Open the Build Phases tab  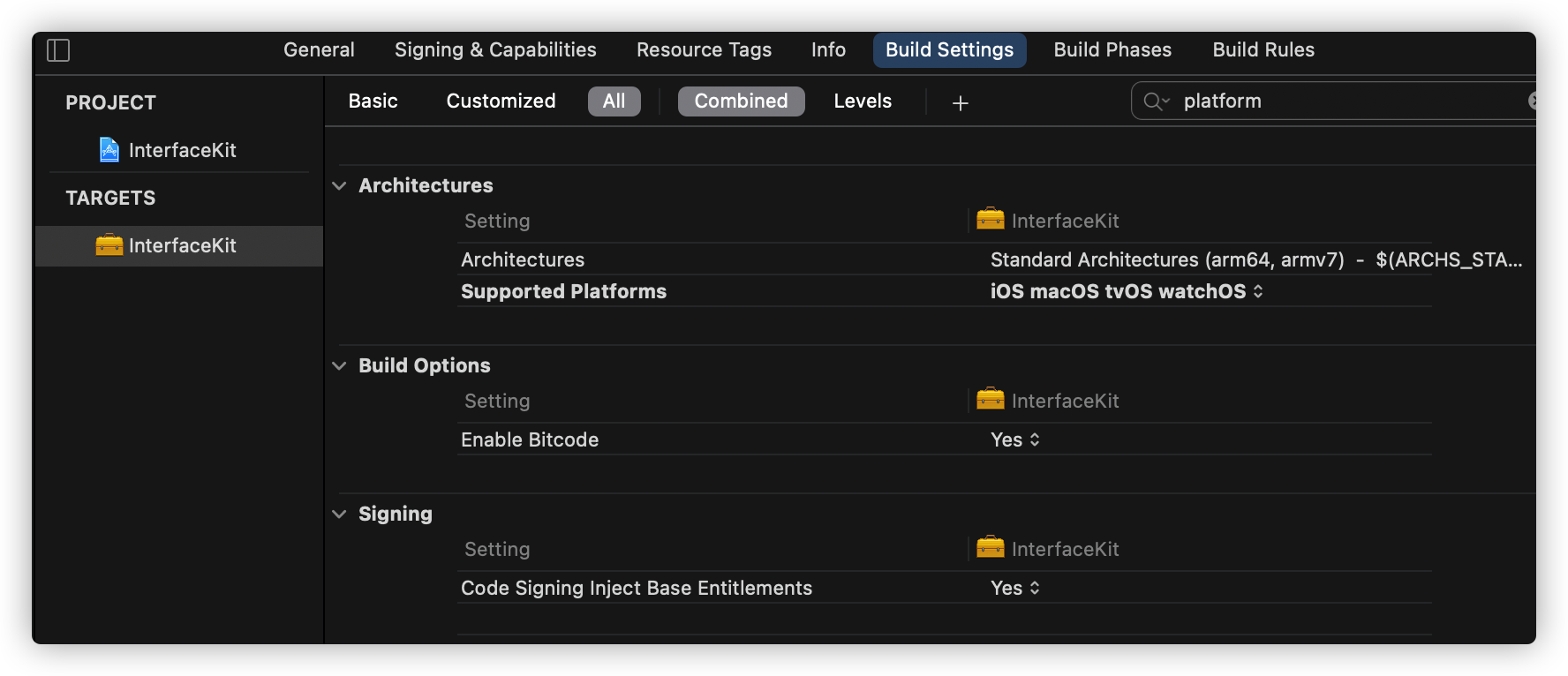[x=1112, y=50]
